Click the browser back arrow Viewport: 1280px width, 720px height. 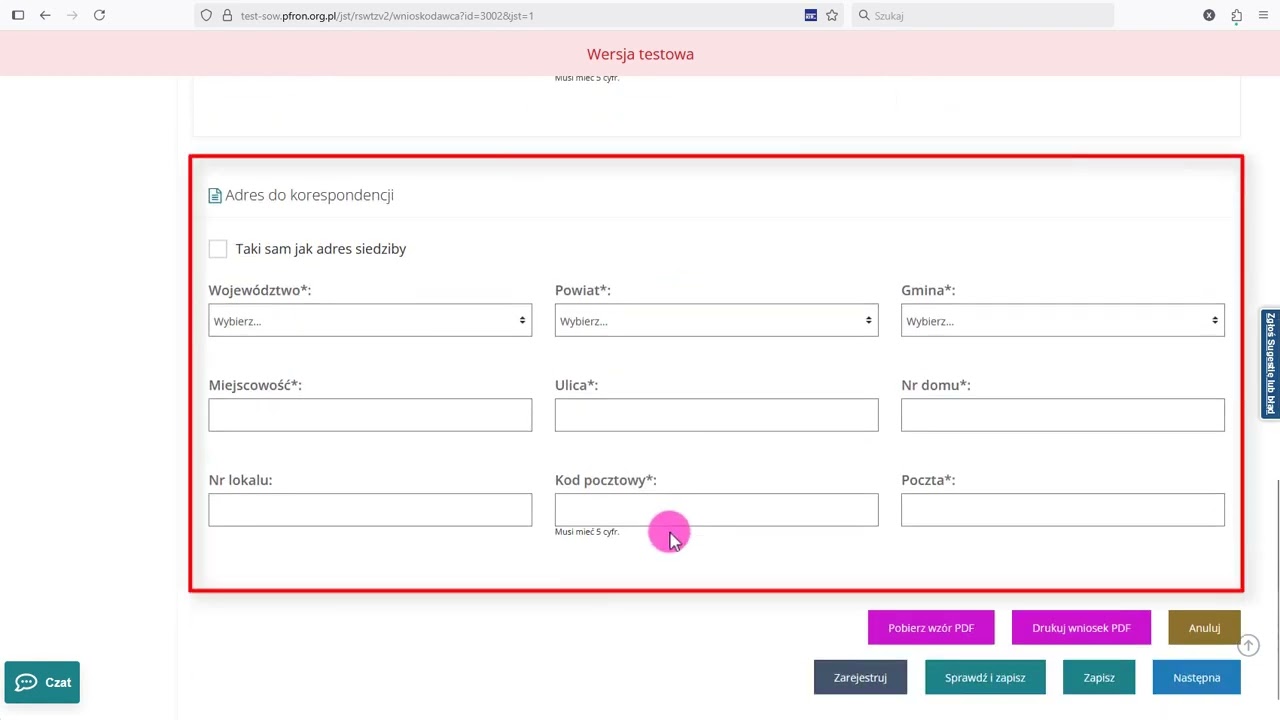click(x=45, y=16)
